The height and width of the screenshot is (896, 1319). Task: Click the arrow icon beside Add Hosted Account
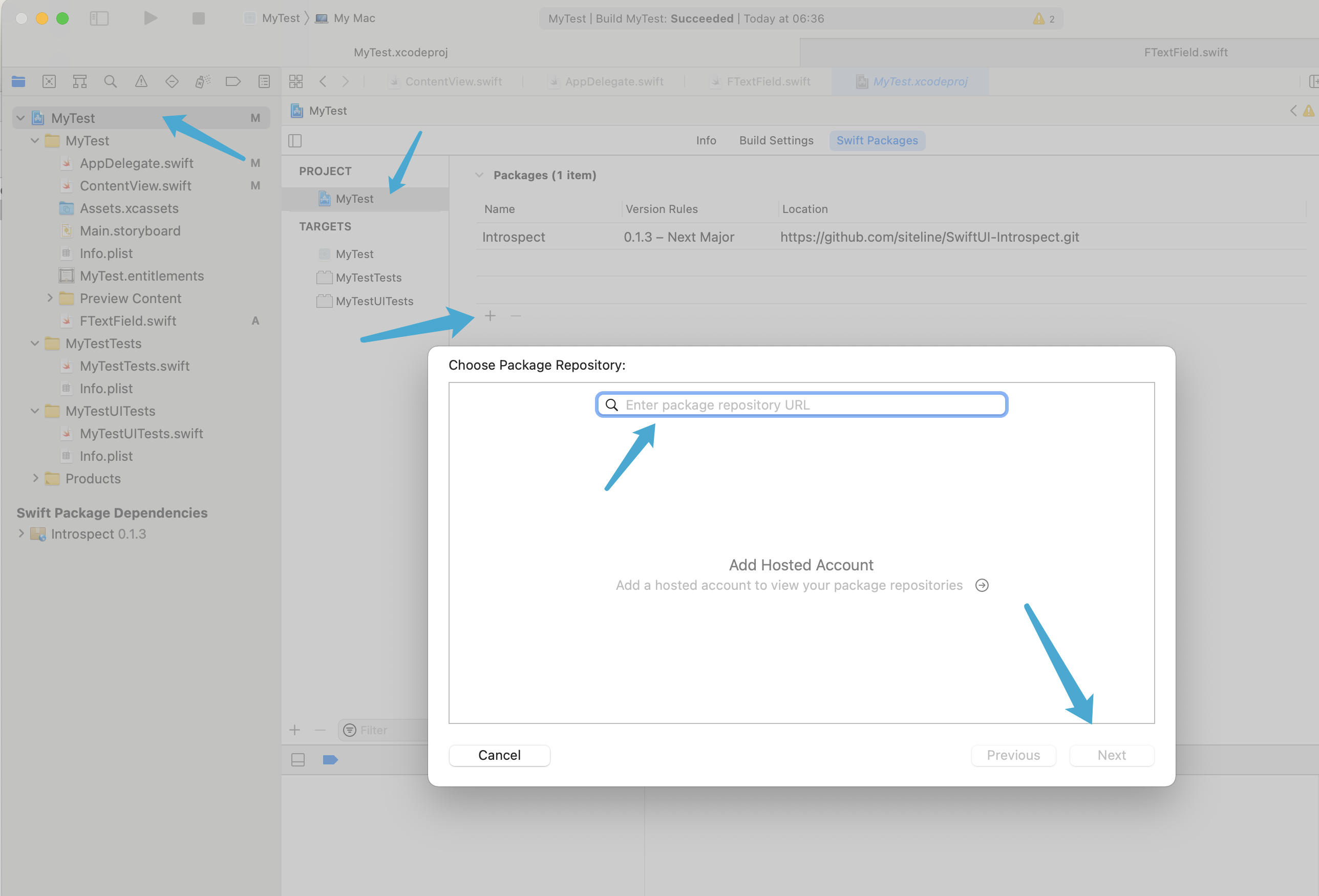point(982,585)
